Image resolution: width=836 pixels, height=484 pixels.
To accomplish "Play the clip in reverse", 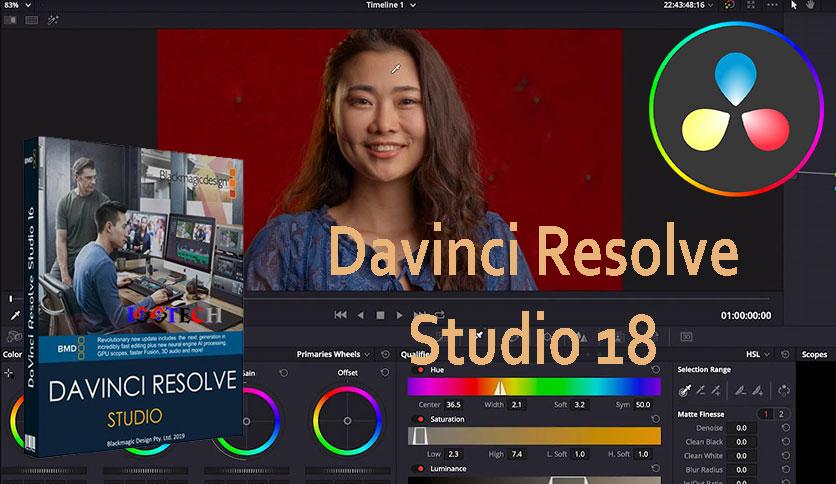I will 360,315.
